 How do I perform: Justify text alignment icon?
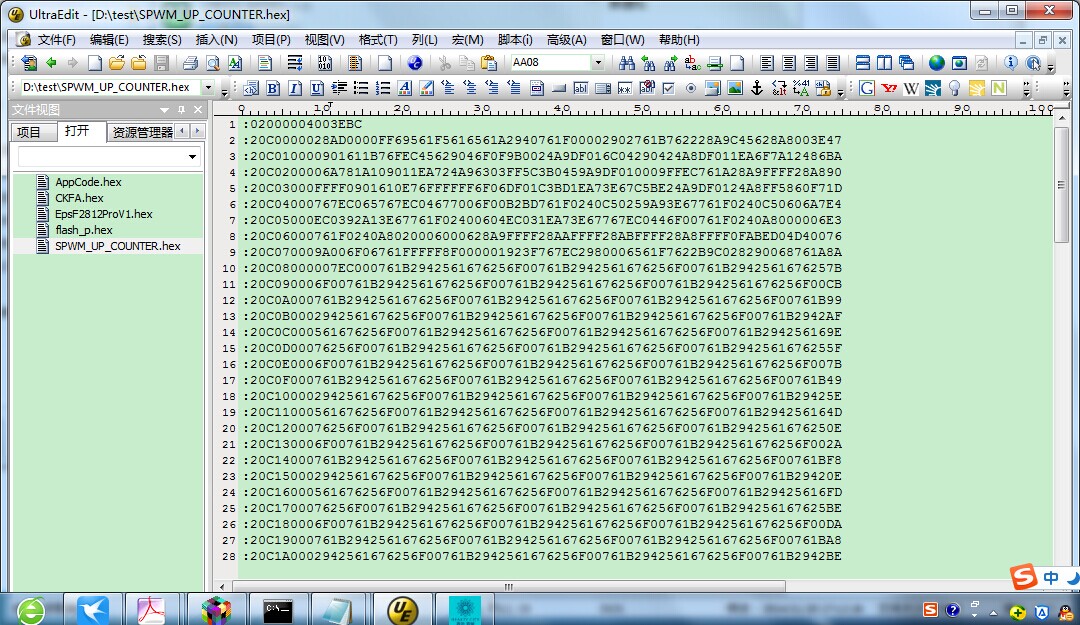click(x=833, y=63)
